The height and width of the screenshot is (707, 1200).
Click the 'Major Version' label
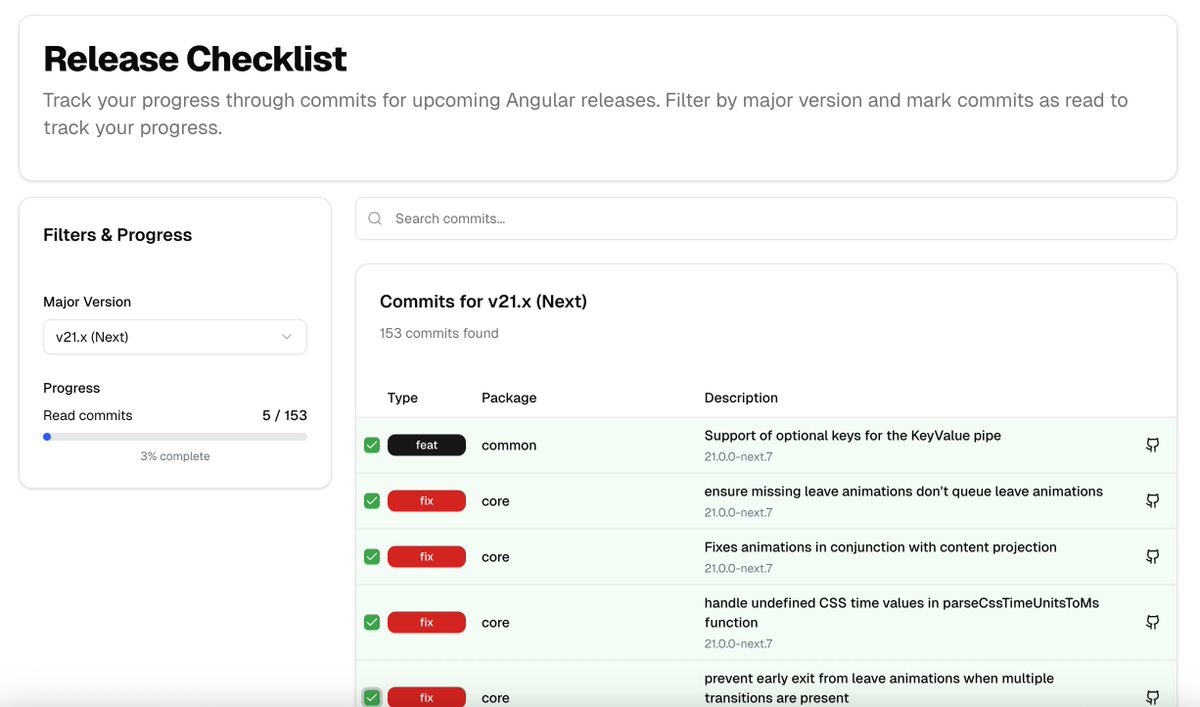point(87,302)
